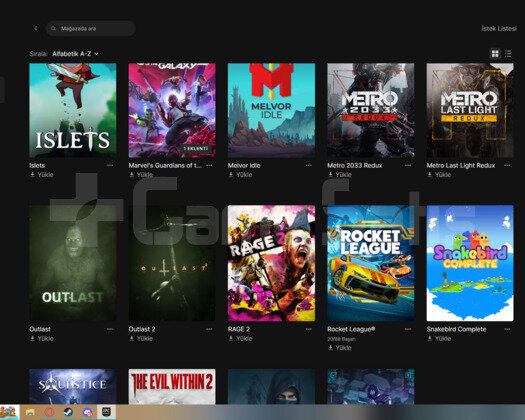Open the Metro Last Light Redux cover
This screenshot has width=525, height=420.
tap(470, 110)
